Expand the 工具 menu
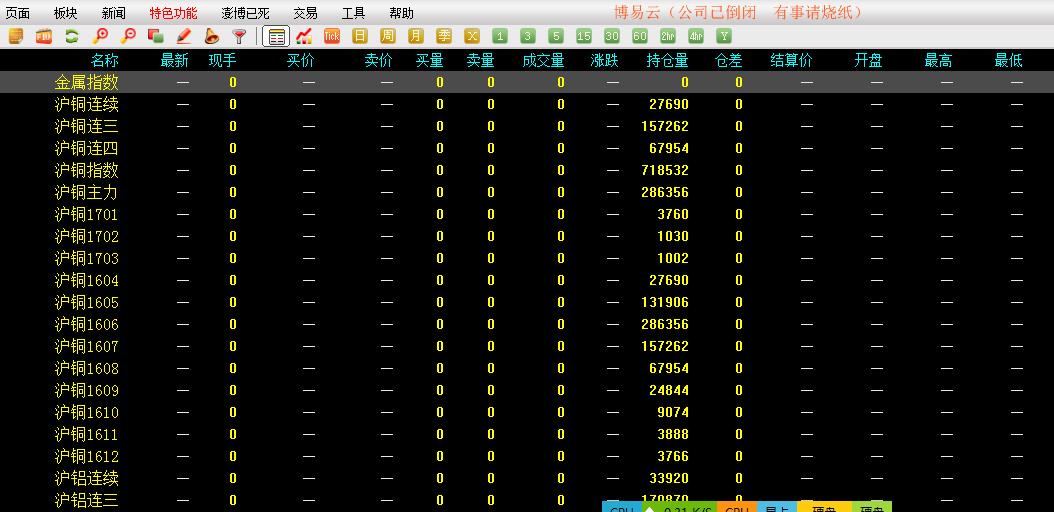1054x512 pixels. click(x=353, y=13)
